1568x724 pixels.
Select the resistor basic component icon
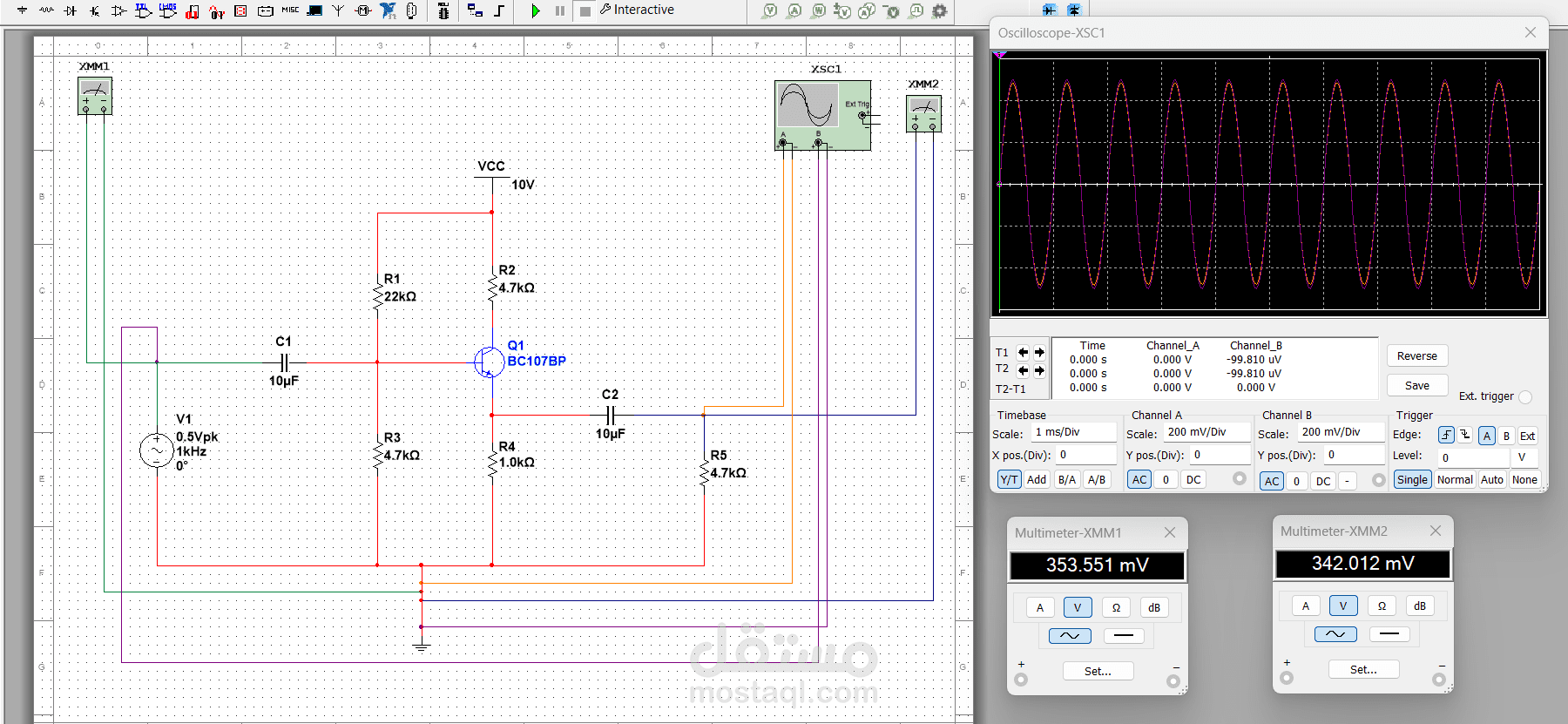[x=46, y=10]
